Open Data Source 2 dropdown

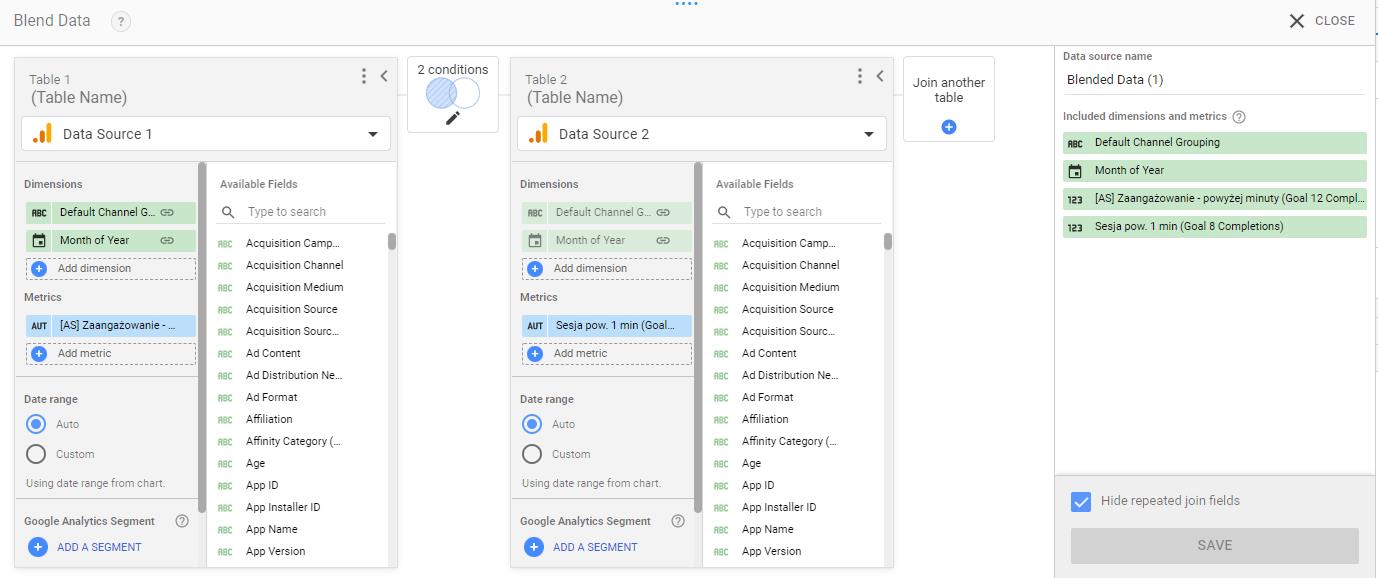(x=702, y=134)
